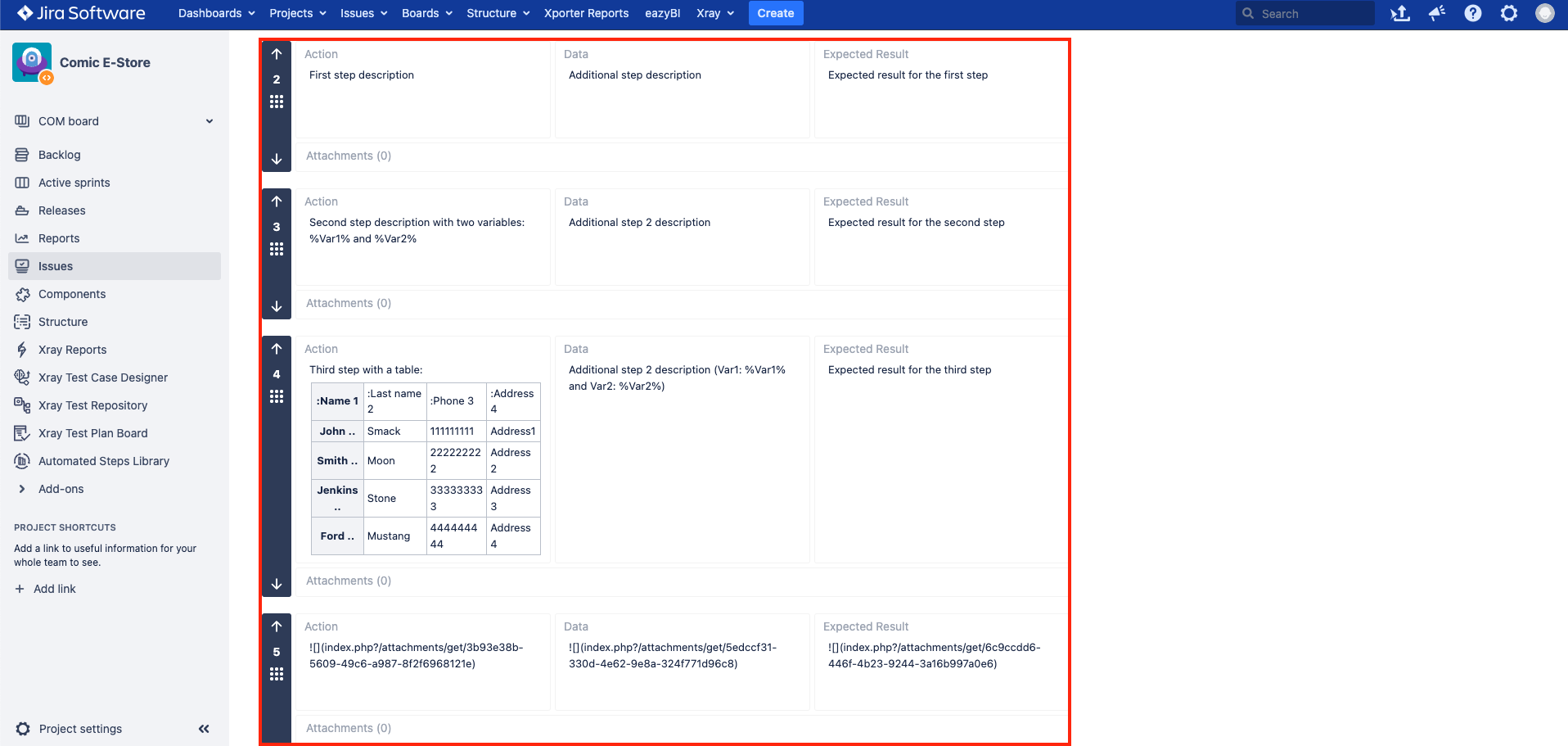
Task: Open Xporter Reports in header
Action: coord(586,13)
